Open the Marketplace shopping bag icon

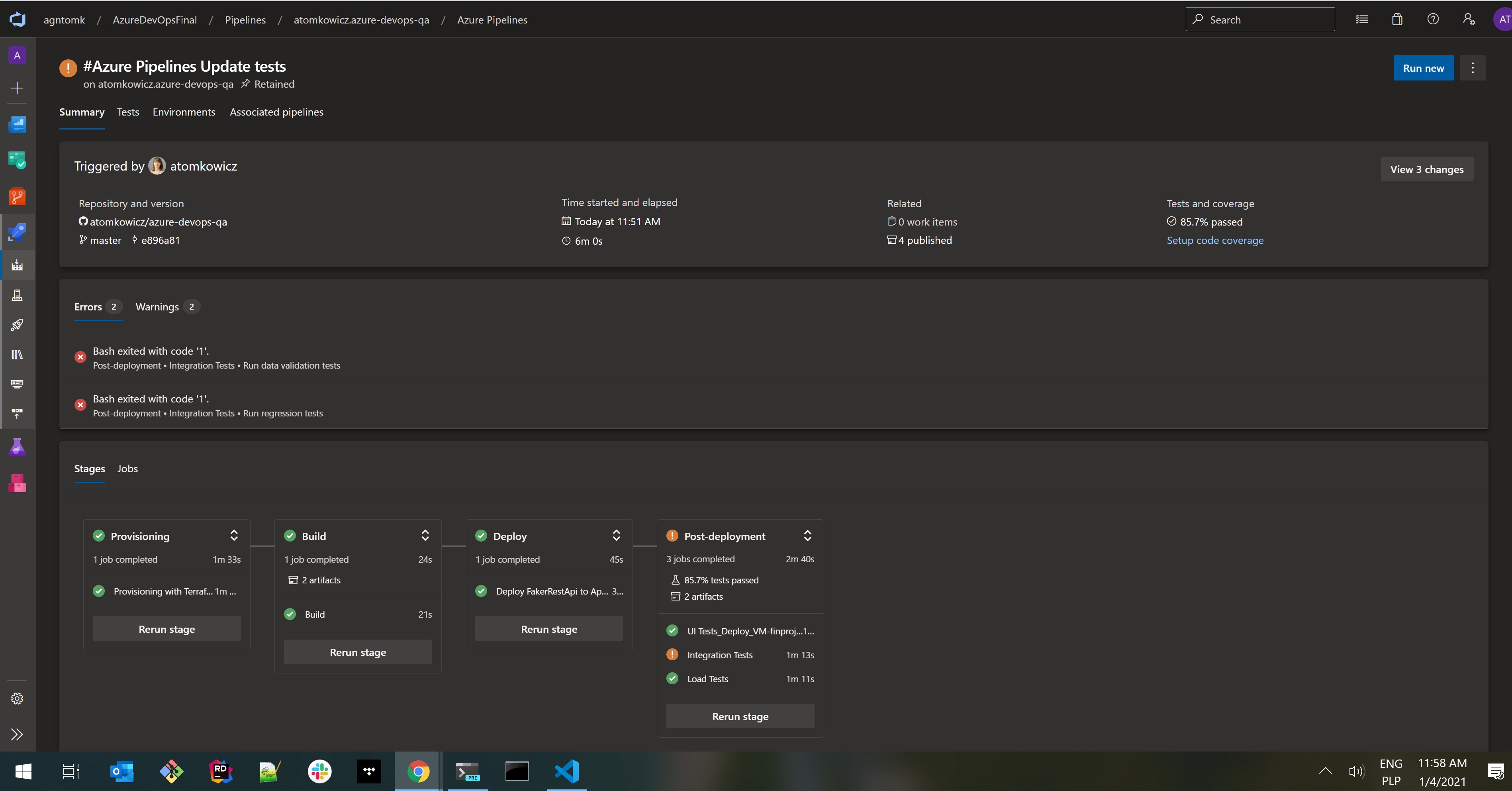click(x=1397, y=20)
